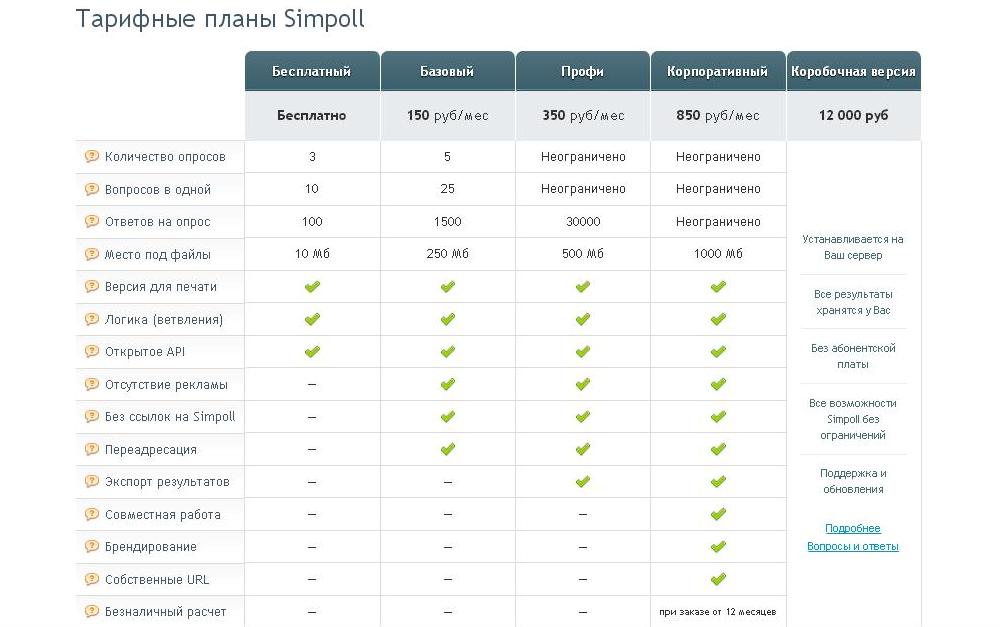Click the 12 000 руб price cell
The height and width of the screenshot is (627, 1000).
pyautogui.click(x=853, y=116)
